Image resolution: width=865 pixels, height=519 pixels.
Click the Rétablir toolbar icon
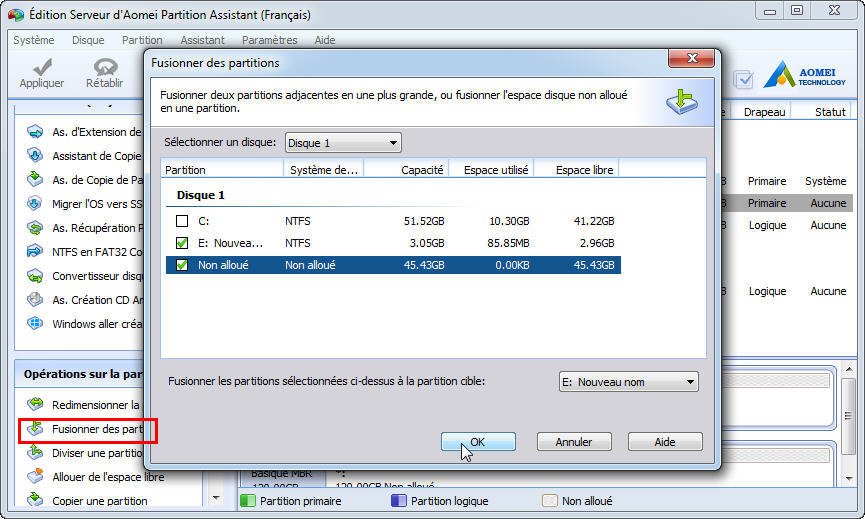click(x=105, y=67)
